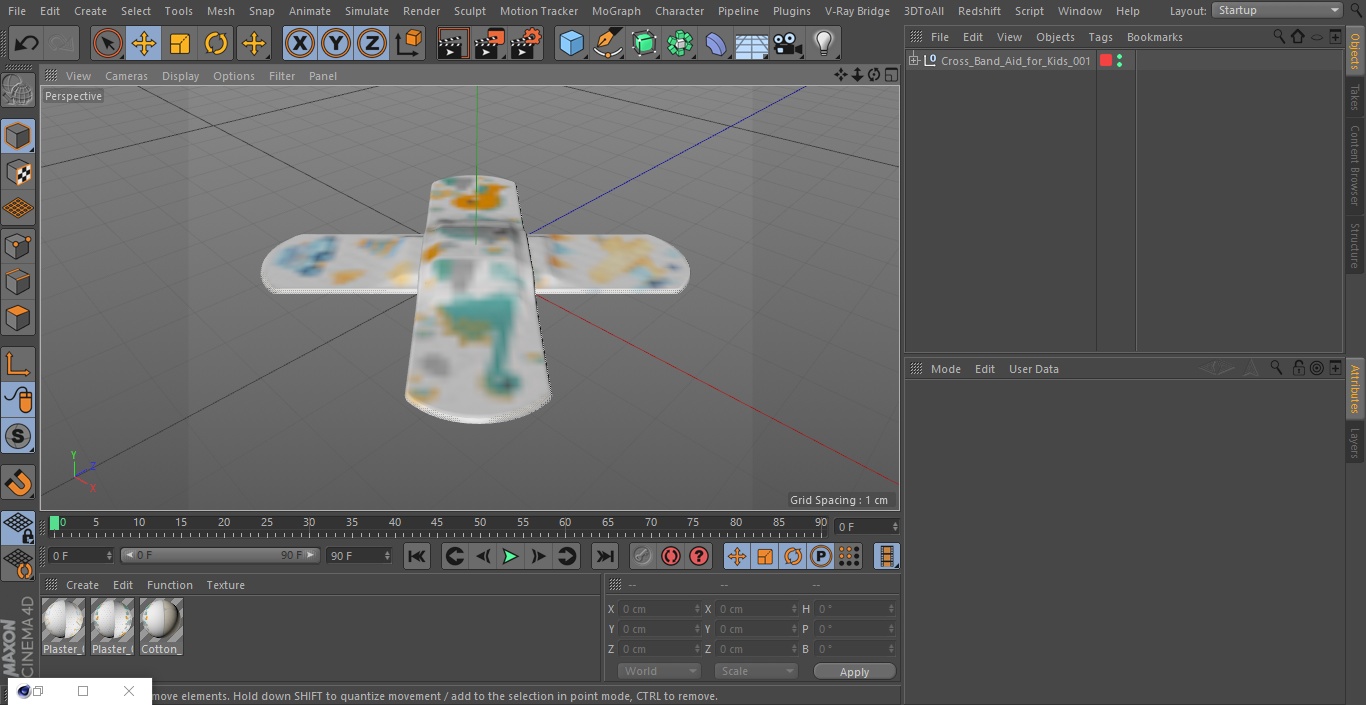Switch to Edges mode
This screenshot has height=705, width=1366.
pyautogui.click(x=18, y=281)
